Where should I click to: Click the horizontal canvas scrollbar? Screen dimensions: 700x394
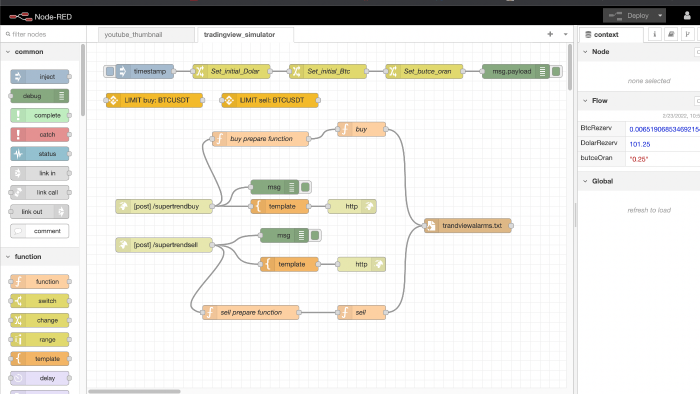134,391
